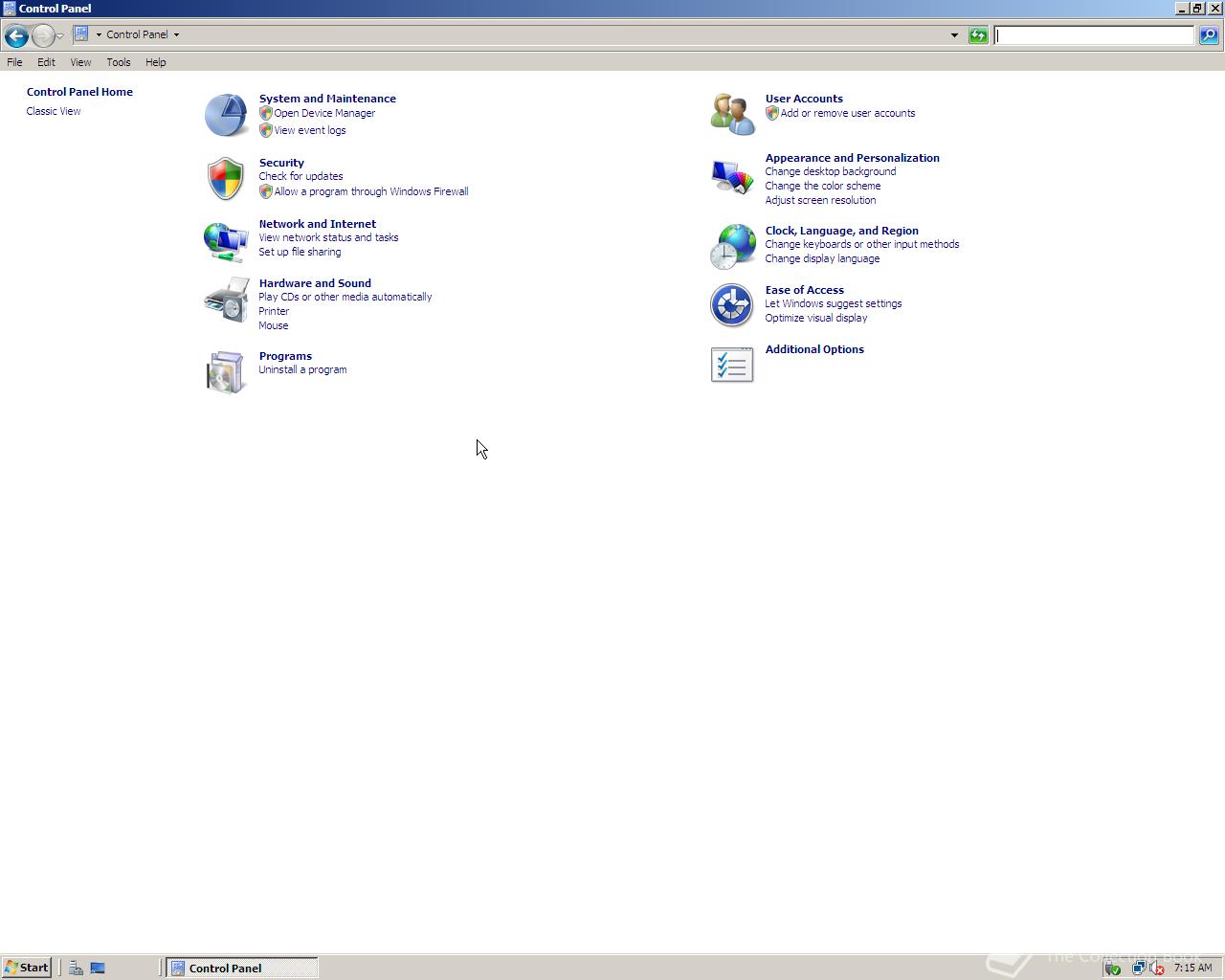Click the Forward navigation arrow

(x=43, y=36)
